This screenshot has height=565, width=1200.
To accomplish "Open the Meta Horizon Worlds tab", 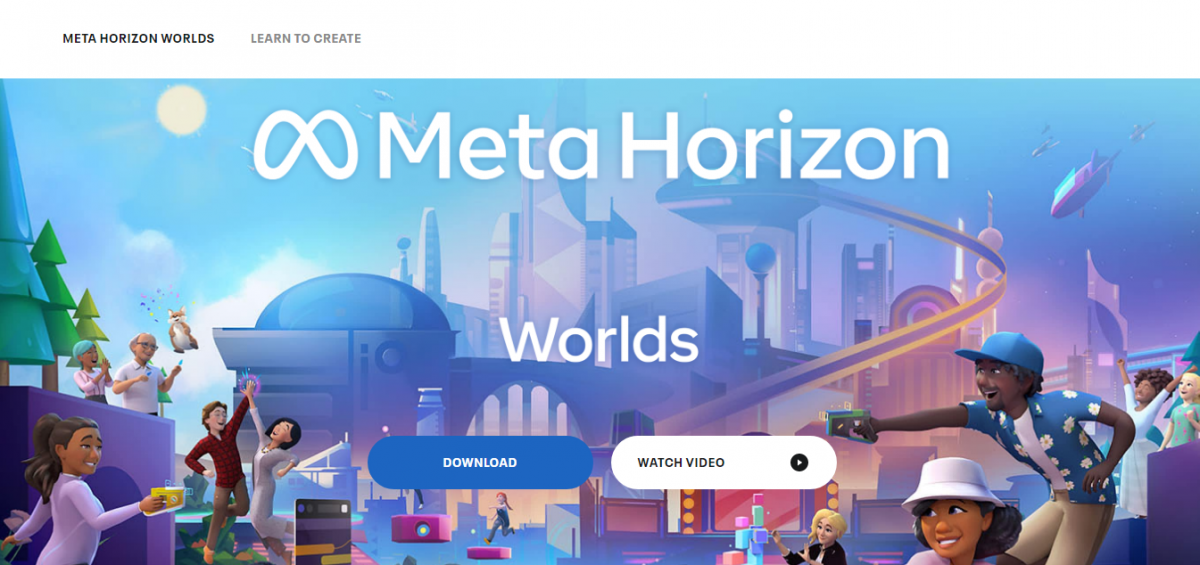I will [138, 39].
